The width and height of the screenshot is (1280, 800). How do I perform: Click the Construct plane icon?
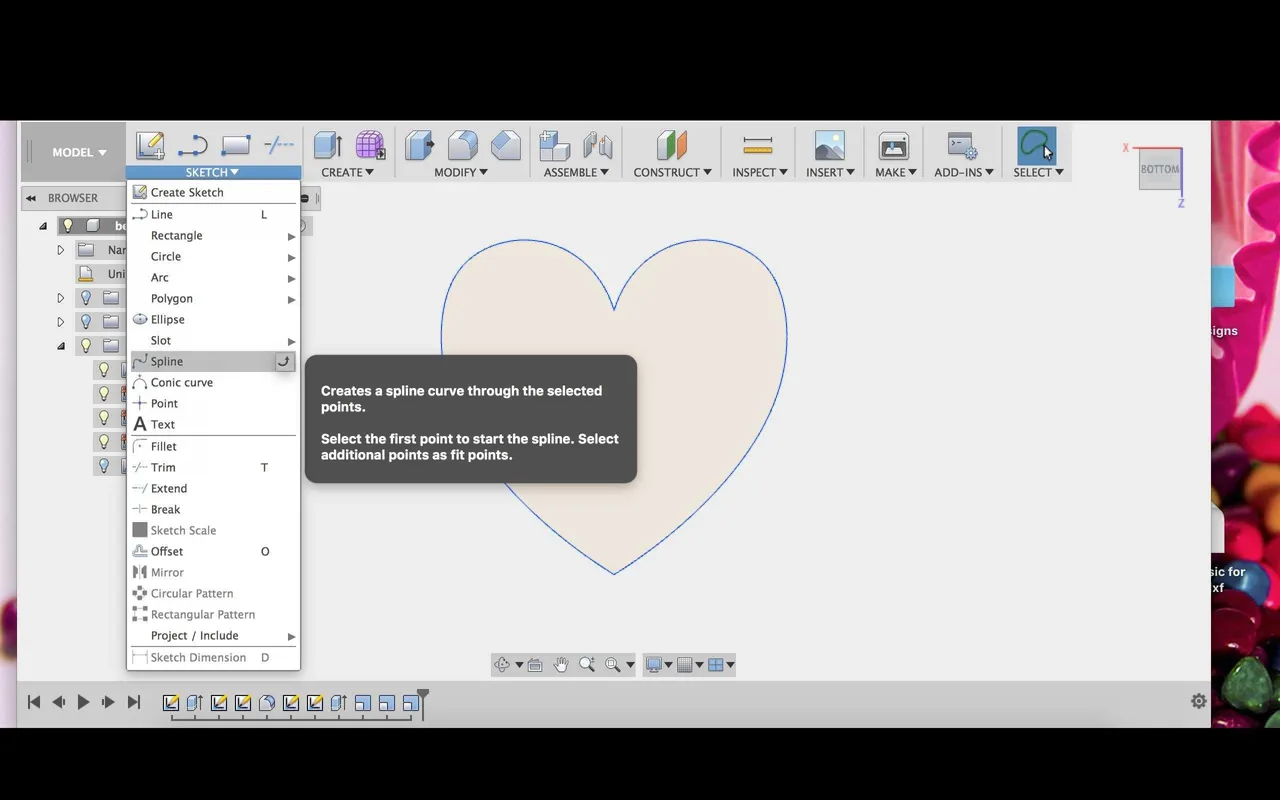tap(672, 146)
